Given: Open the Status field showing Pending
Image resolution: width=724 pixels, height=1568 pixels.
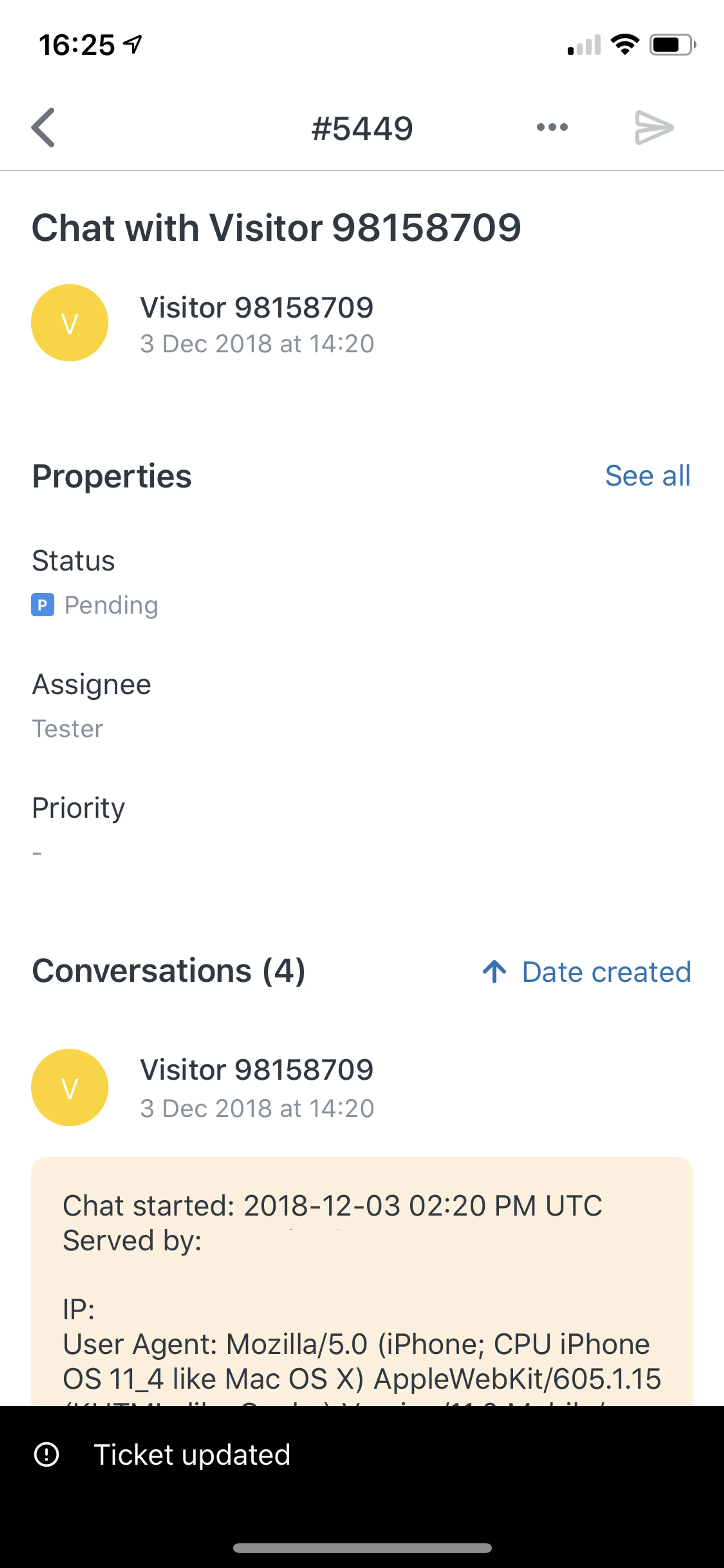Looking at the screenshot, I should coord(111,605).
